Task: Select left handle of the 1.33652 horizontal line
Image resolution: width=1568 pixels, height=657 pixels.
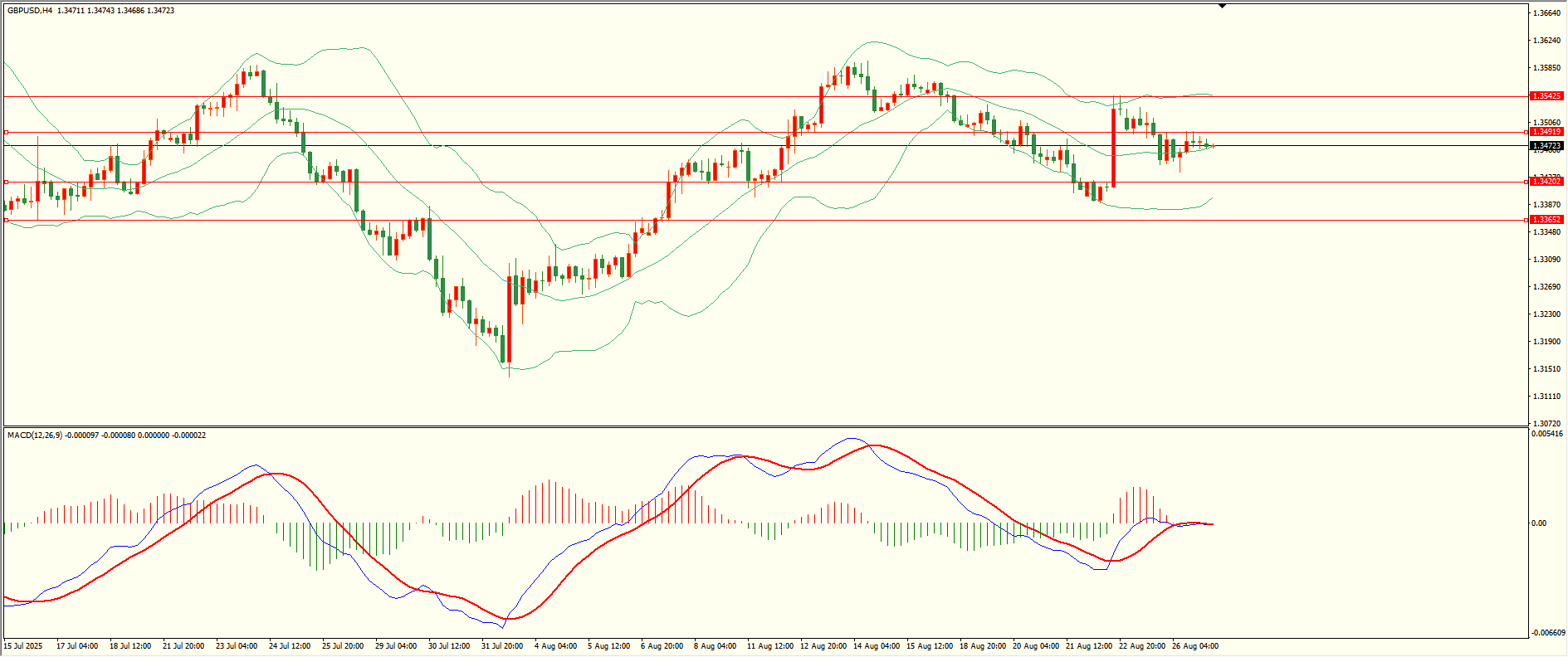Action: [x=7, y=220]
